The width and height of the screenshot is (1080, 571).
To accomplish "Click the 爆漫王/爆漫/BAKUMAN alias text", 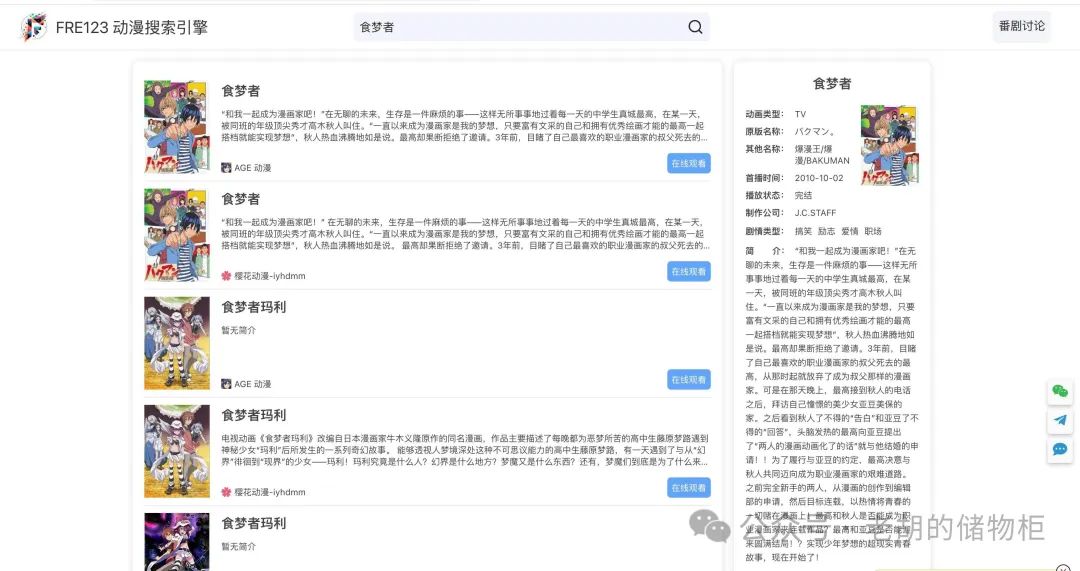I will pyautogui.click(x=822, y=154).
